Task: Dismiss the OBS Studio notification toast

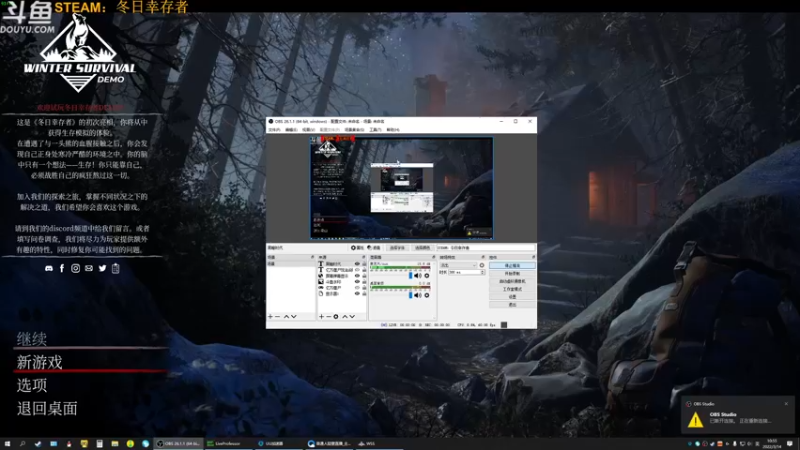Action: (x=786, y=404)
